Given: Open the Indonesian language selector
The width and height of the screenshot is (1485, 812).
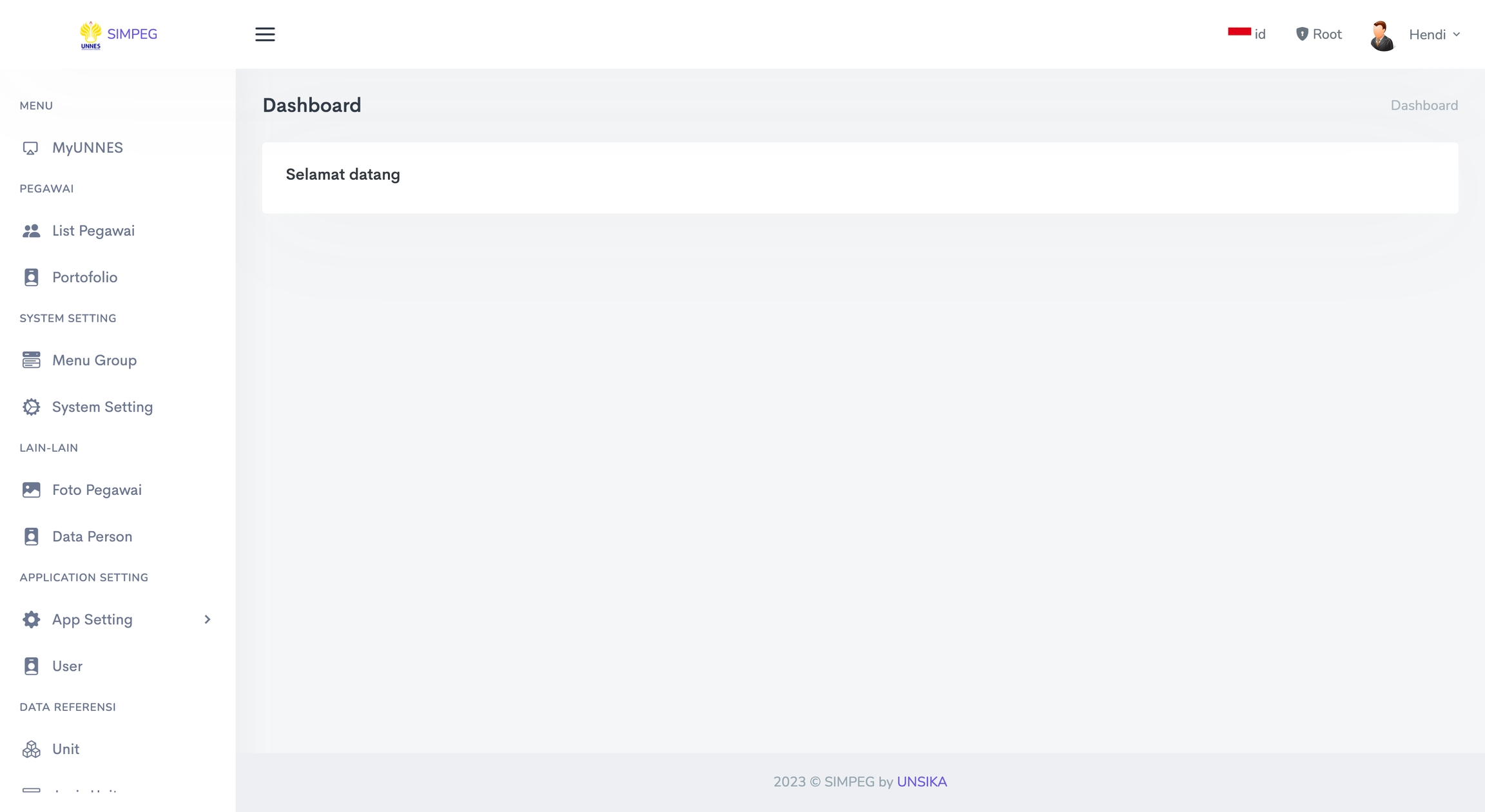Looking at the screenshot, I should 1247,34.
